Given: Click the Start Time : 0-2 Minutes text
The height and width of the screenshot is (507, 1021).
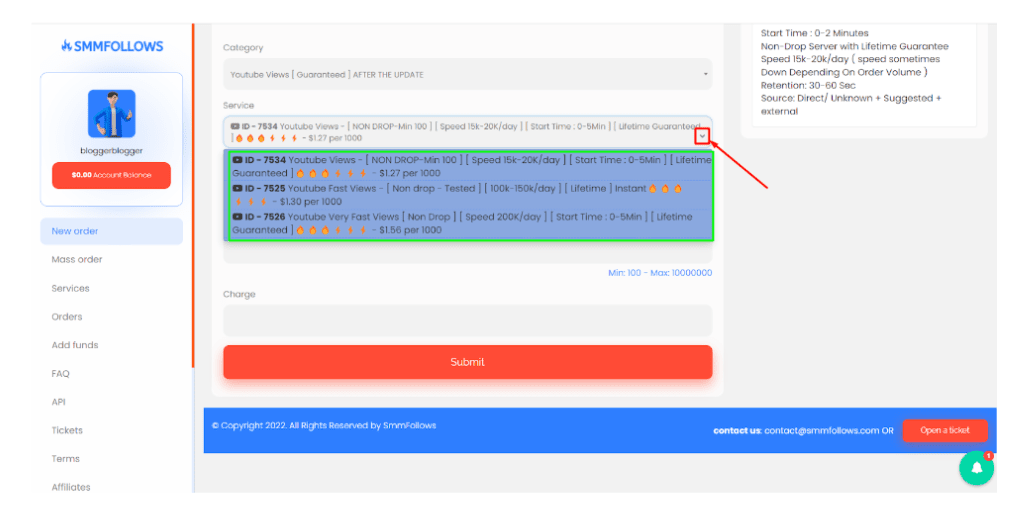Looking at the screenshot, I should tap(815, 33).
